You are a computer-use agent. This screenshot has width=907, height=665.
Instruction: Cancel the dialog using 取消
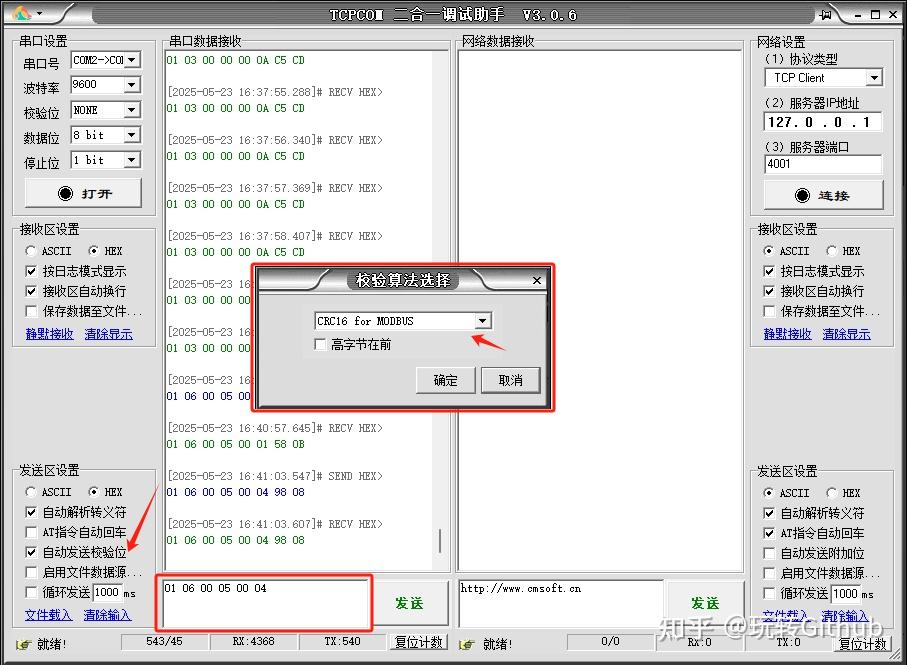click(511, 380)
